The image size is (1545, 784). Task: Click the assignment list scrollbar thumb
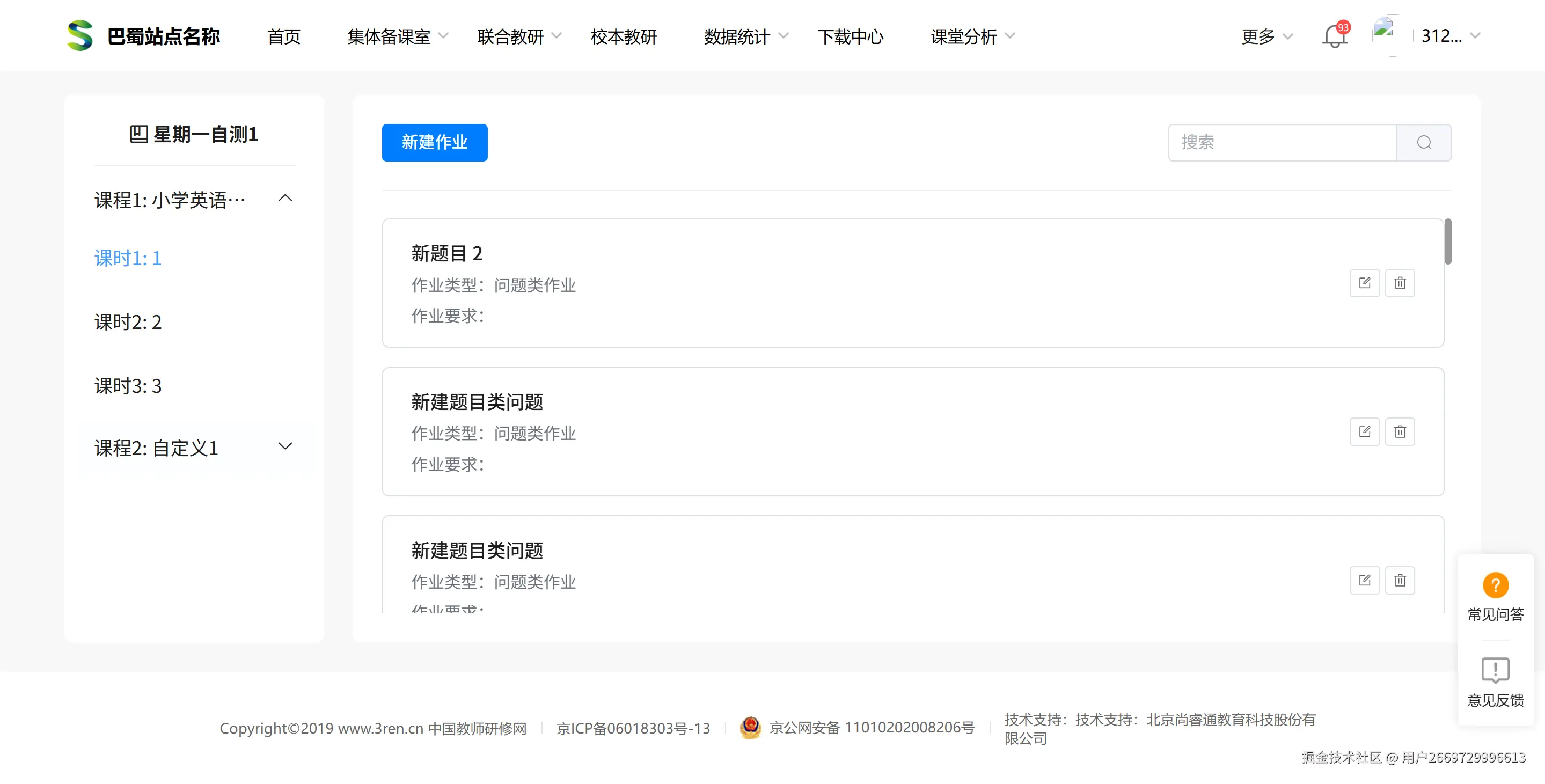[1448, 241]
